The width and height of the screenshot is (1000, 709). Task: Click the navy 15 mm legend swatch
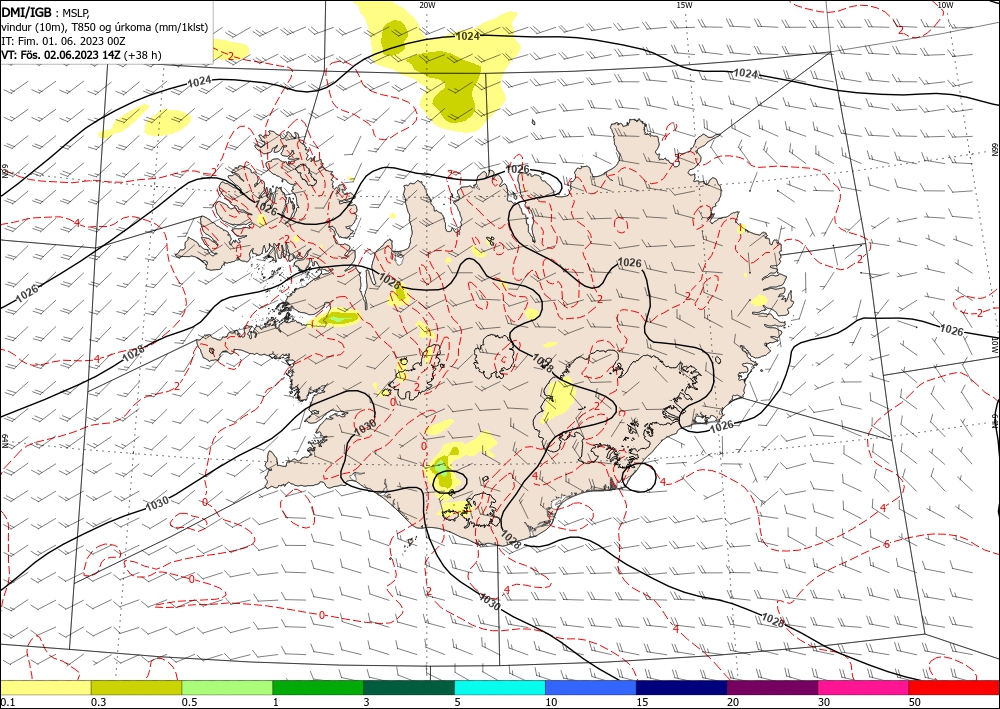(681, 687)
